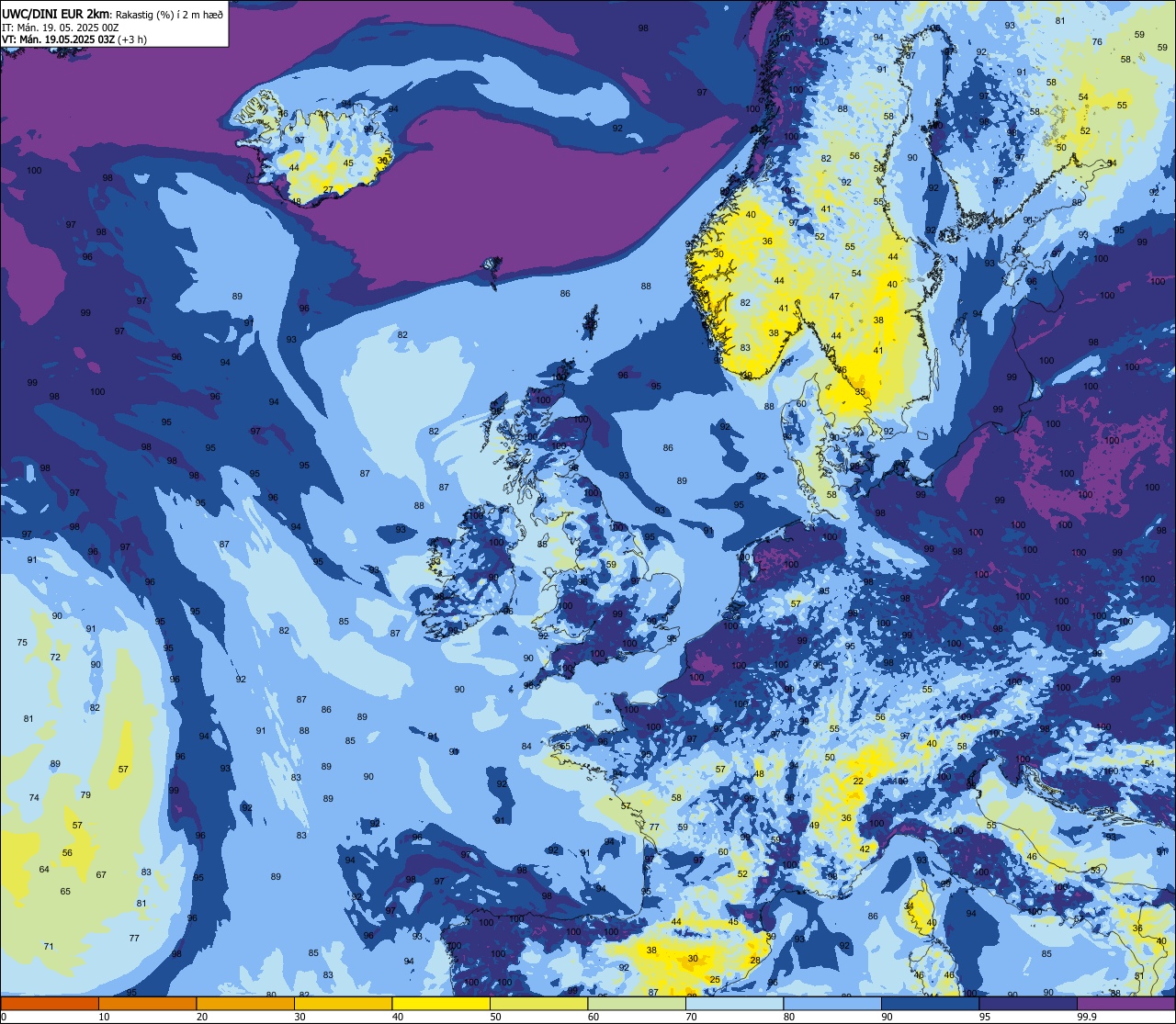Click humidity value 71 near the bottom-left corner
Screen dimensions: 1176x1024
[49, 946]
